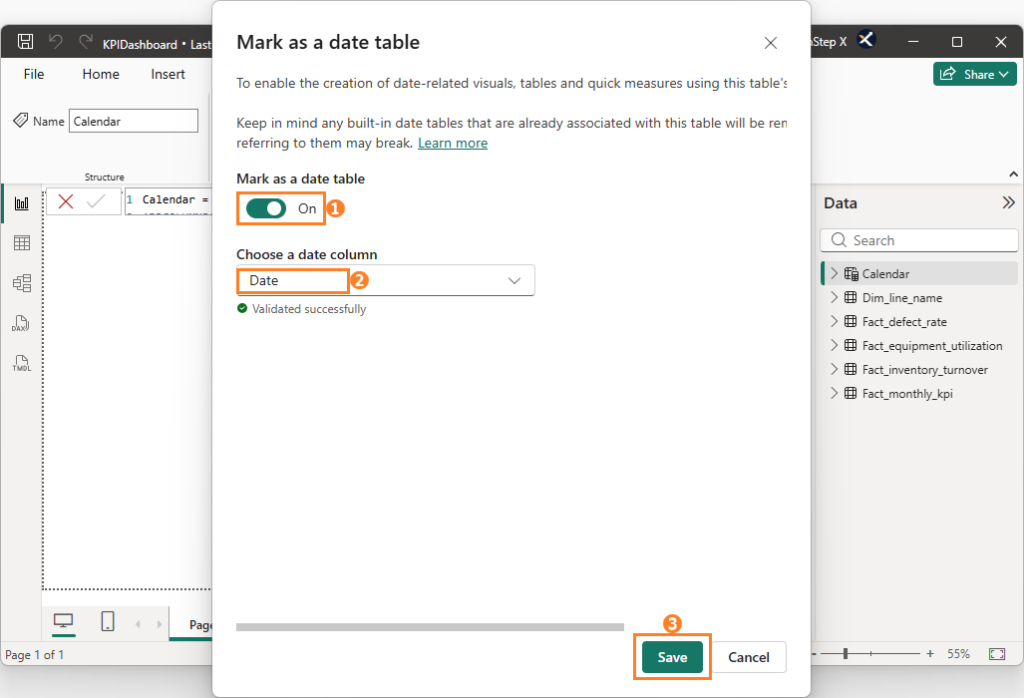The height and width of the screenshot is (698, 1024).
Task: Toggle the Mark as a date table switch
Action: click(x=266, y=208)
